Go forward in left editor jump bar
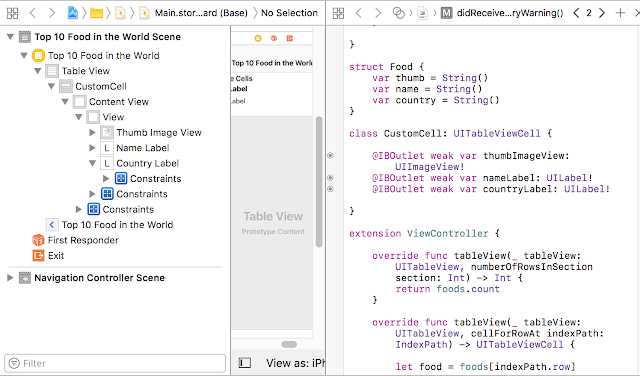 coord(51,13)
